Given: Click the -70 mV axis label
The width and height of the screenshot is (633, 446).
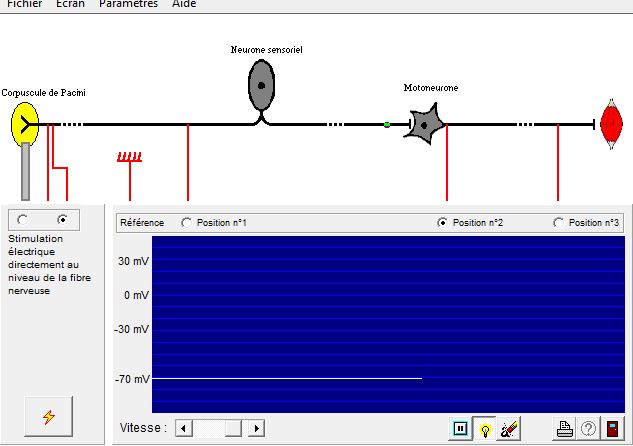Looking at the screenshot, I should tap(132, 379).
